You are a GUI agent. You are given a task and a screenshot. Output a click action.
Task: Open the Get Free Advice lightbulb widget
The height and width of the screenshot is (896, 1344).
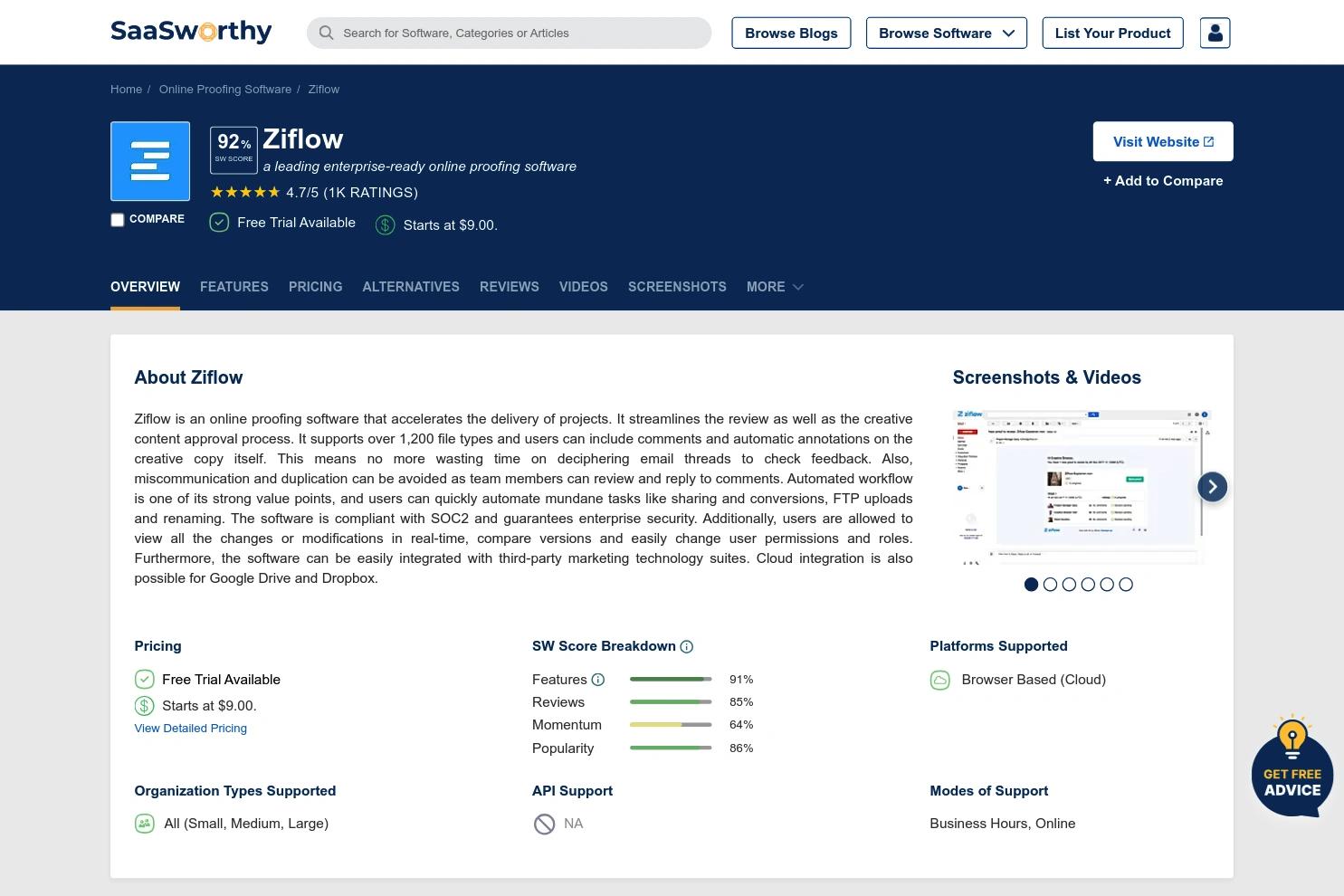(x=1292, y=766)
